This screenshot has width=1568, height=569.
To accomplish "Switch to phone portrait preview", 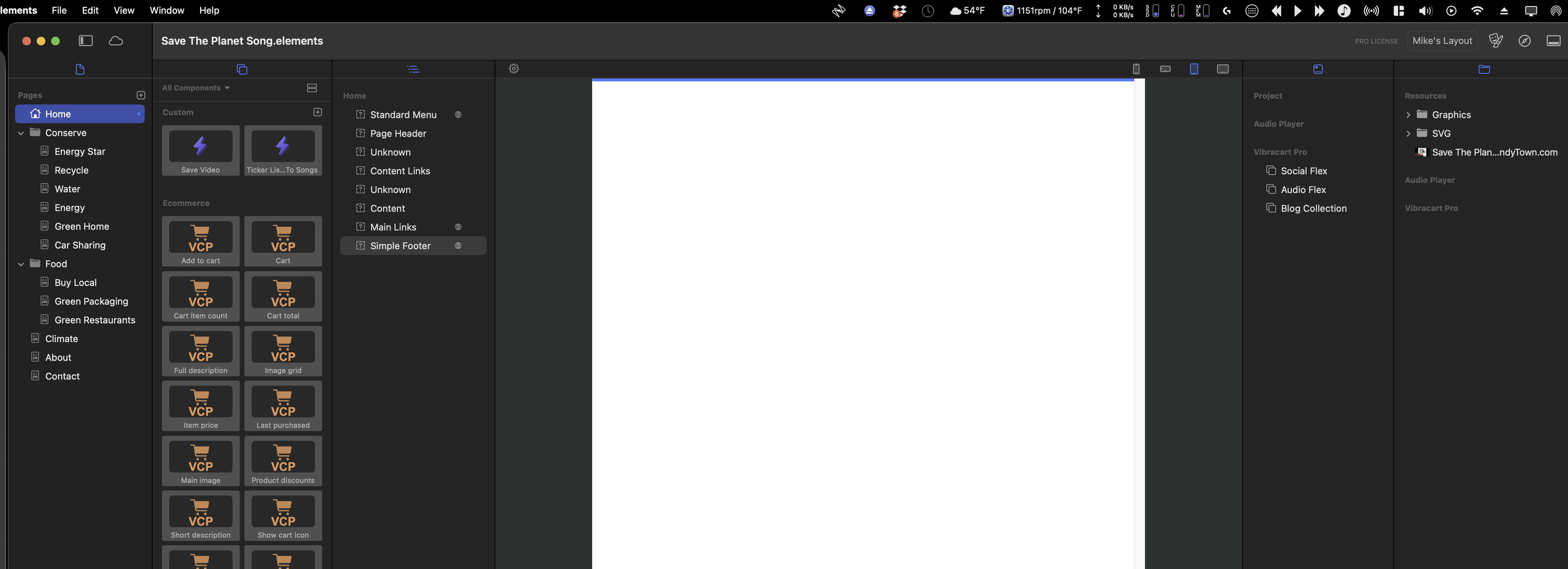I will [x=1136, y=69].
